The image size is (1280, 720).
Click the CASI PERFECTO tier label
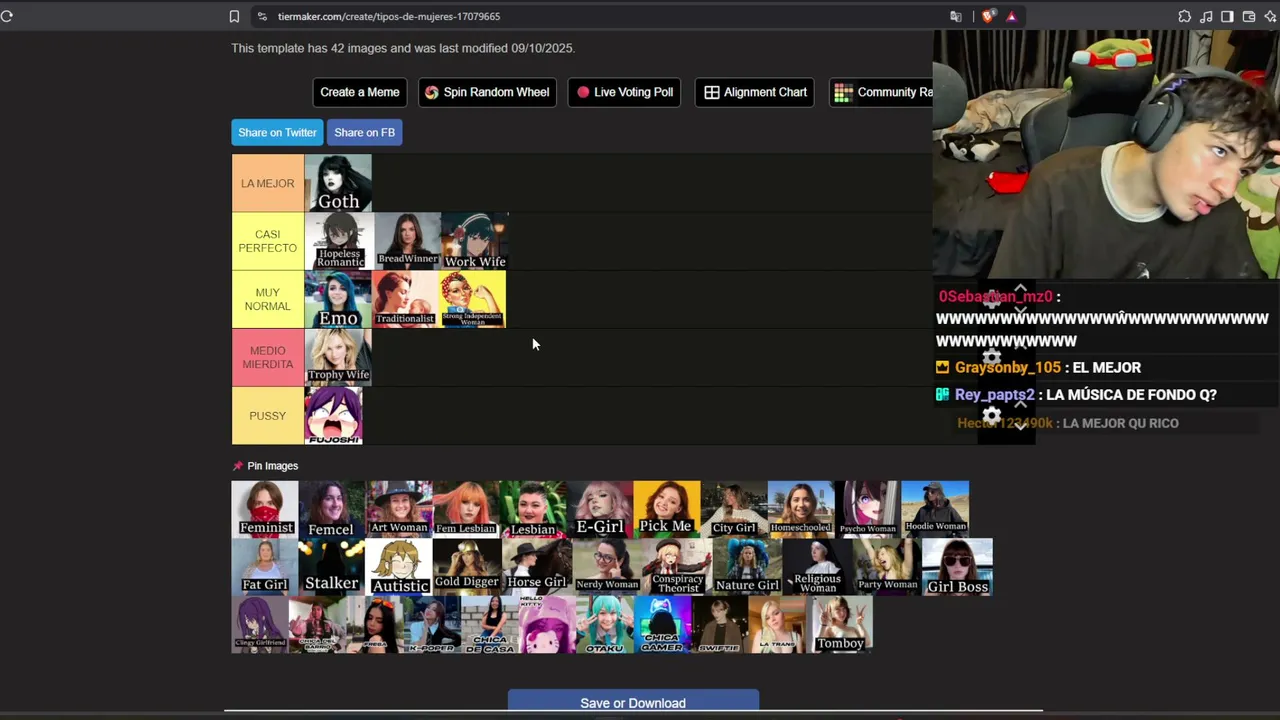point(268,241)
